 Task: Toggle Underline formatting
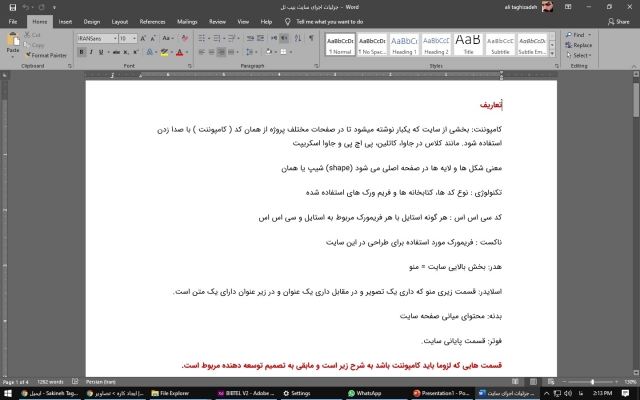[x=101, y=52]
